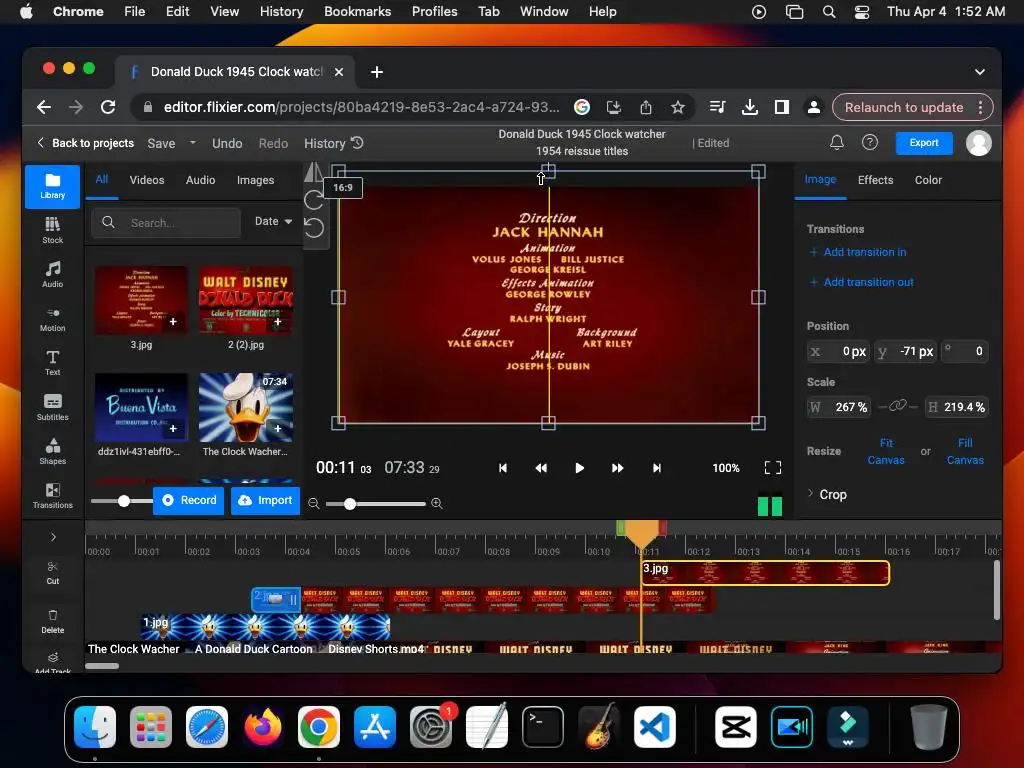The width and height of the screenshot is (1024, 768).
Task: Switch to Videos library tab
Action: (x=147, y=180)
